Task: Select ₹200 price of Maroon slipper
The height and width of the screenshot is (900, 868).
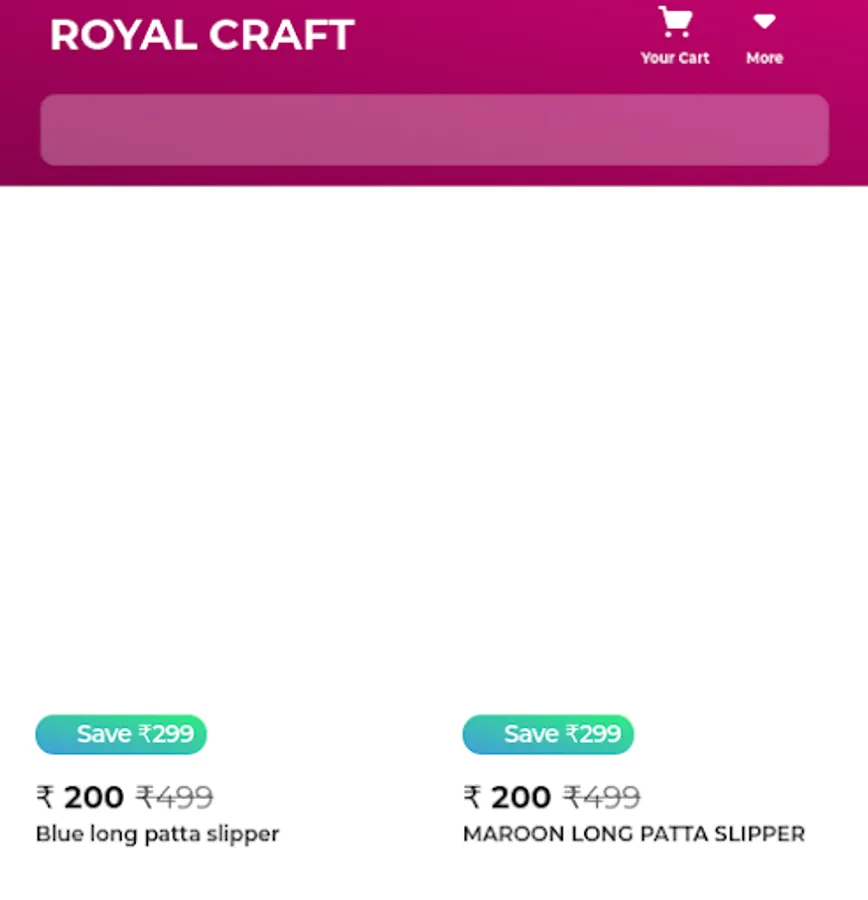Action: (x=520, y=797)
